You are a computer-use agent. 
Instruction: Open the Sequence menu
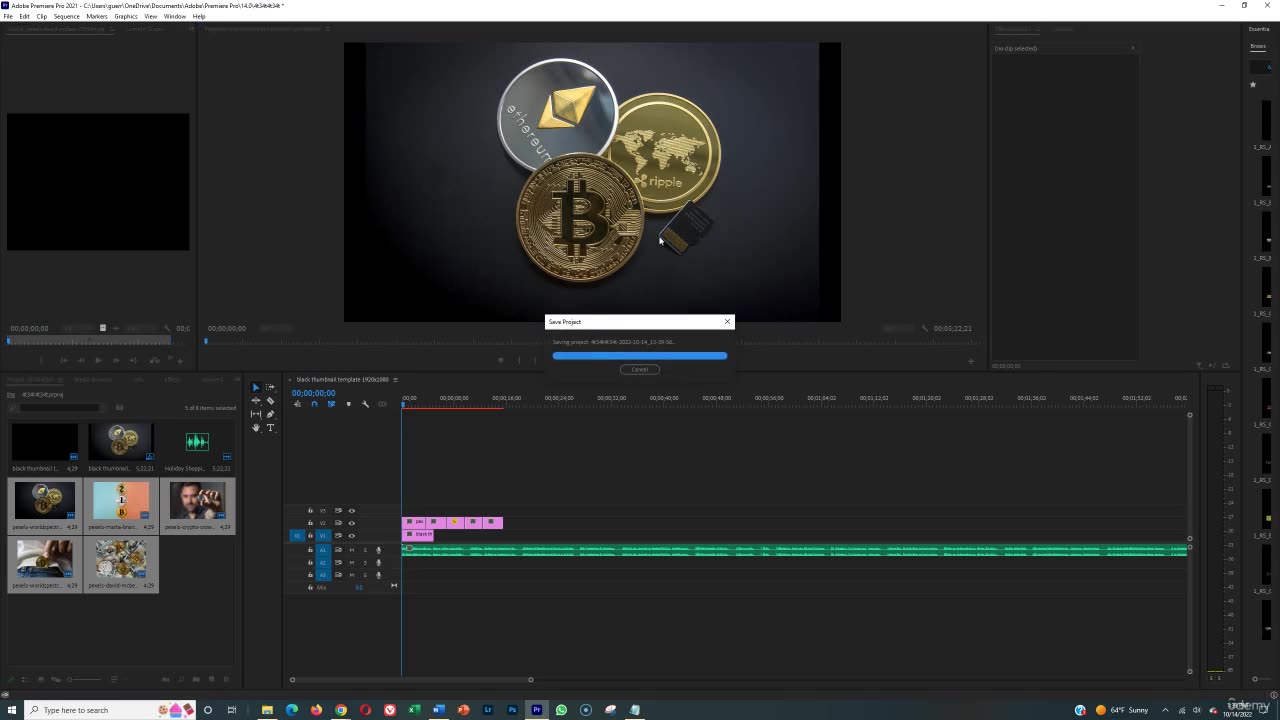tap(67, 16)
